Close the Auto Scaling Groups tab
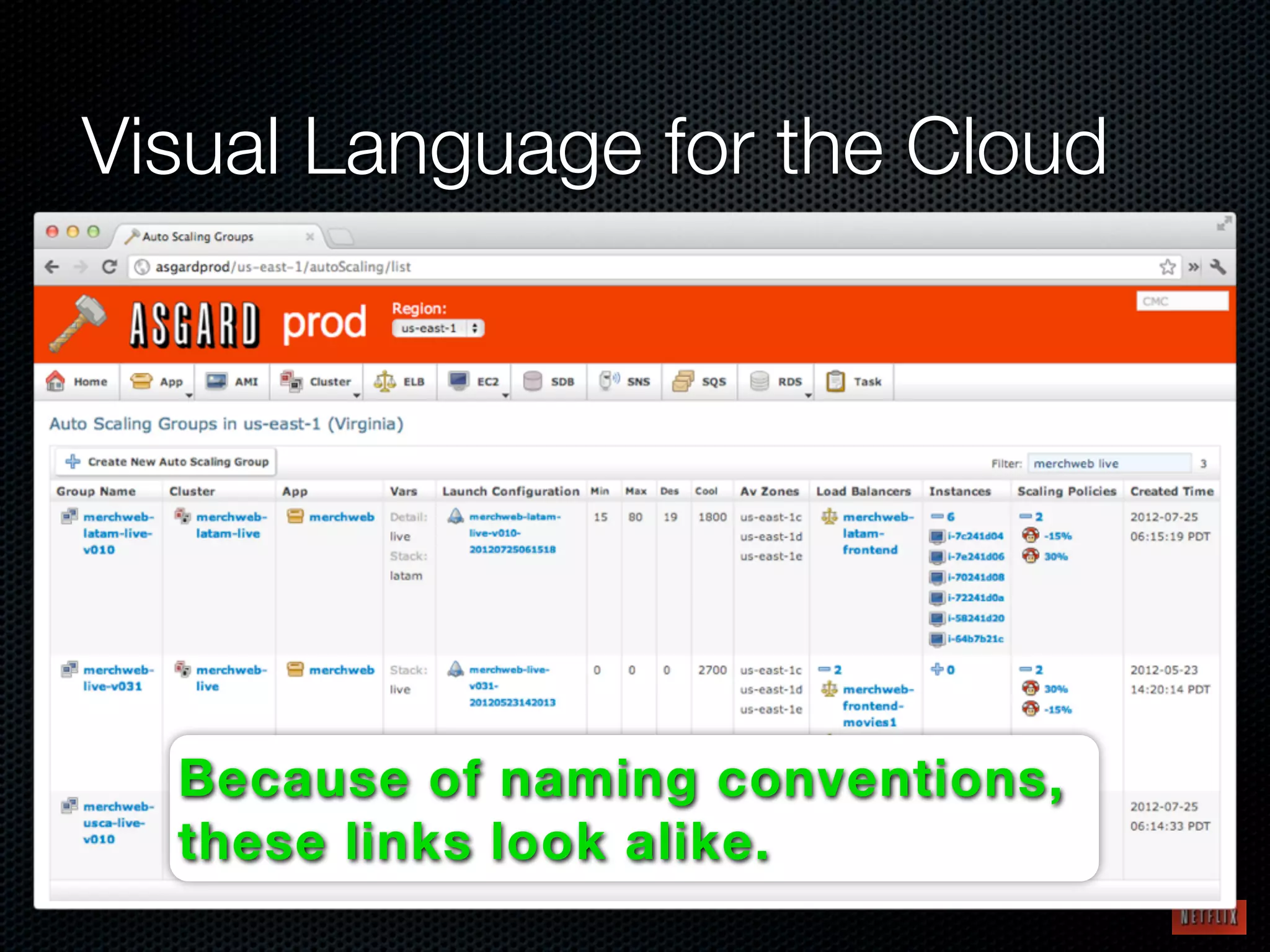 pyautogui.click(x=310, y=237)
